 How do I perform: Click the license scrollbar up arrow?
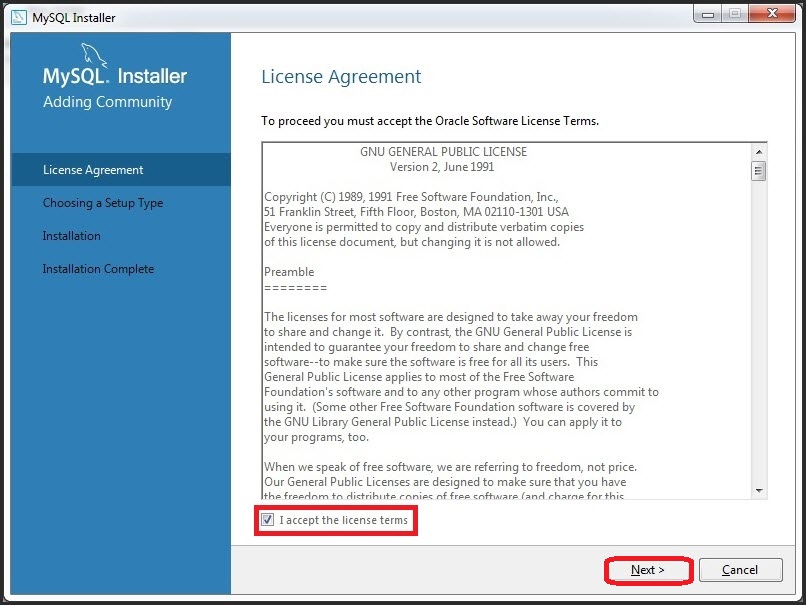pos(759,152)
